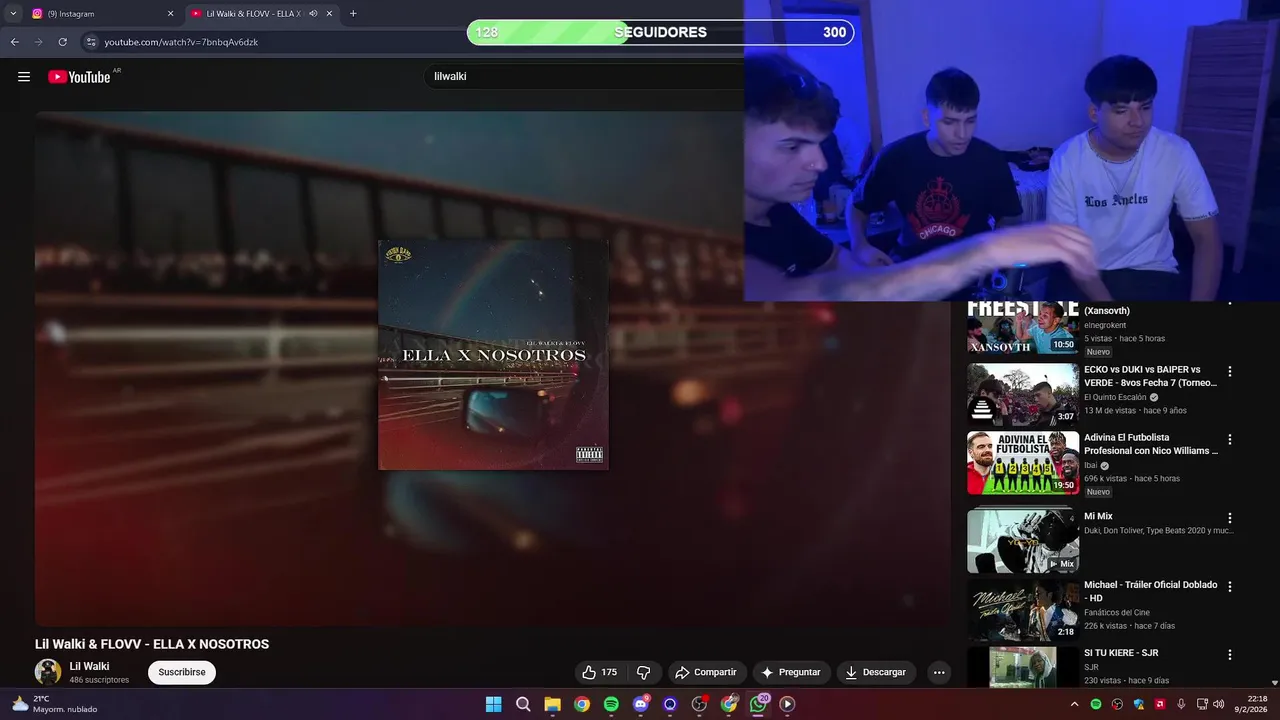Switch to the (9) Instagram tab

pos(103,14)
